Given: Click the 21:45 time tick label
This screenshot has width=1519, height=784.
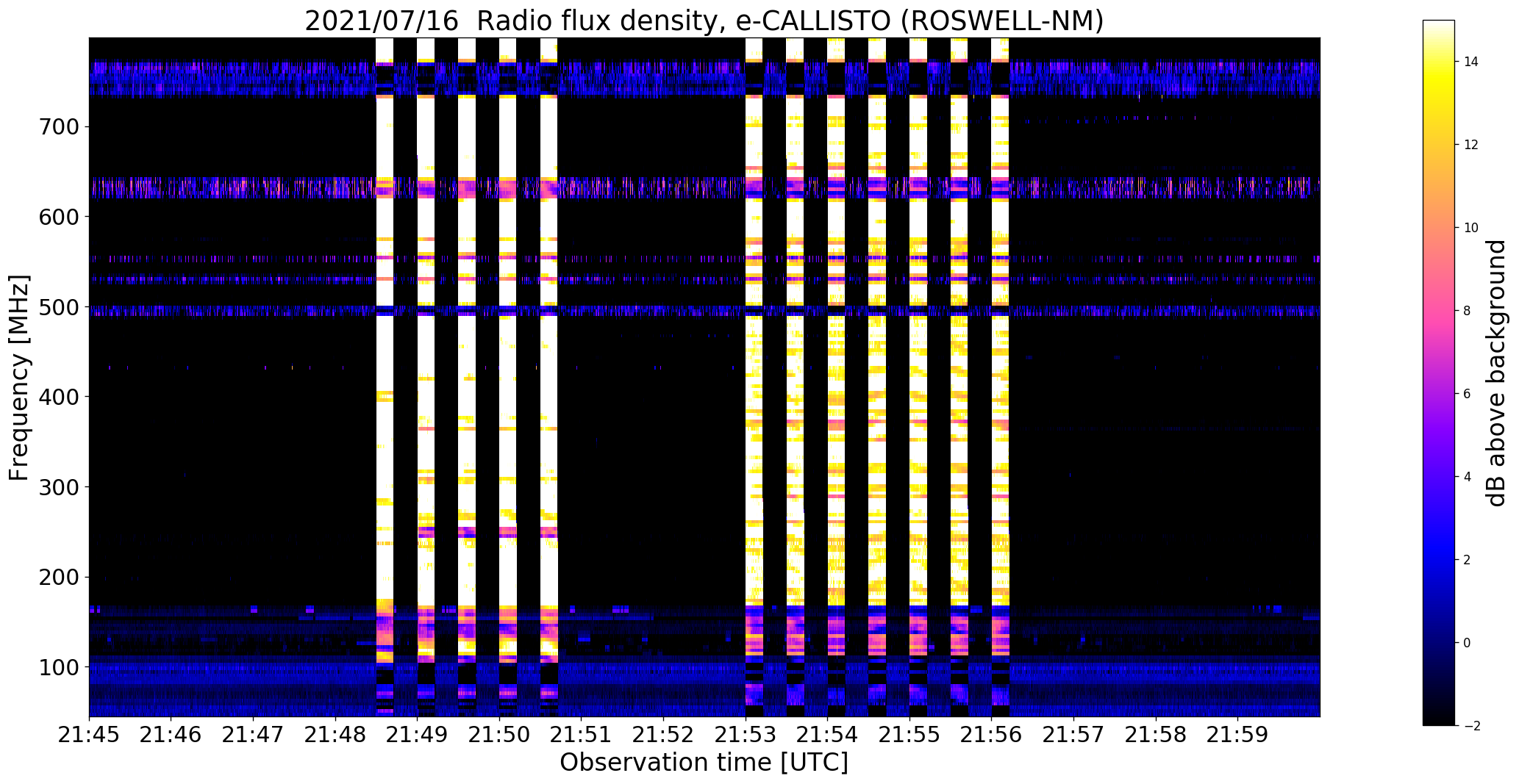Looking at the screenshot, I should [89, 734].
